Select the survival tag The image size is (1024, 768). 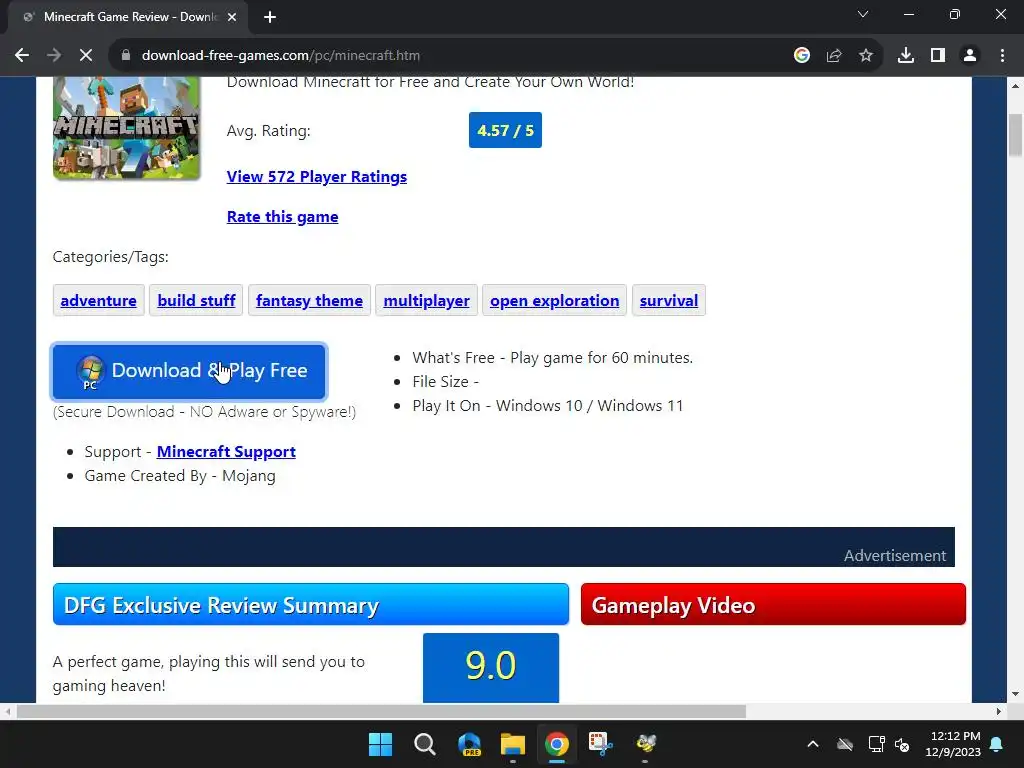pos(669,300)
